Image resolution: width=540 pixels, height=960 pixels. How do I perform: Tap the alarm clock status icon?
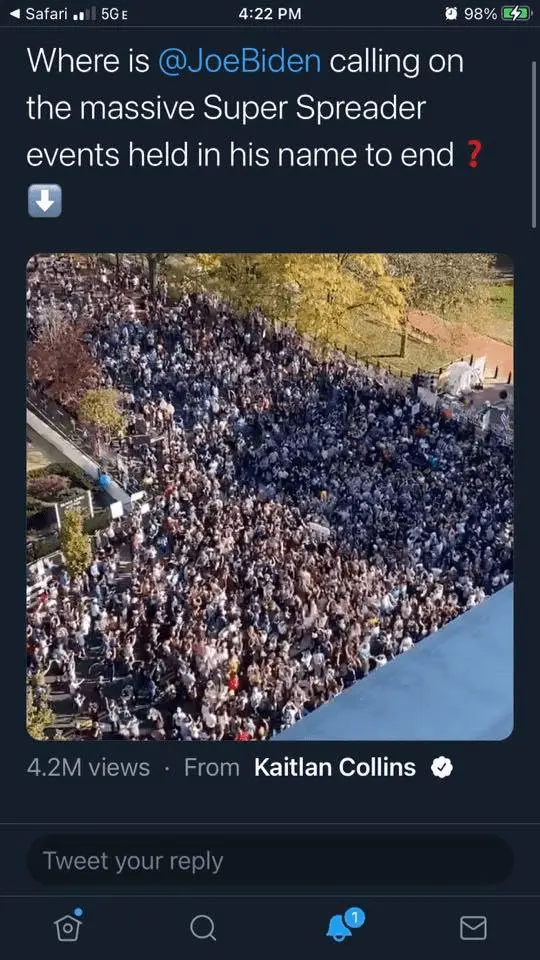(451, 13)
